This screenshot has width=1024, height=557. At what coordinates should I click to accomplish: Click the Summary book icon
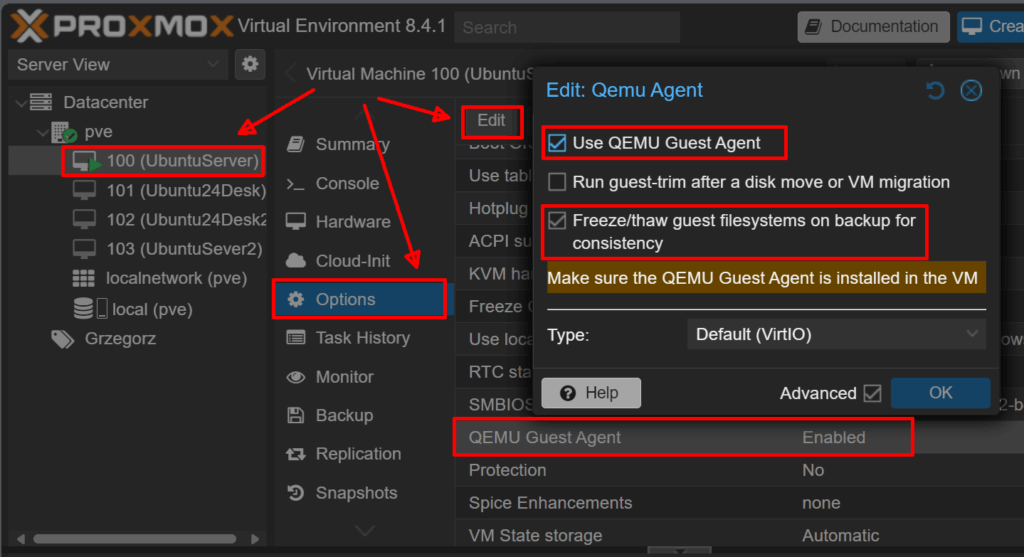coord(296,144)
